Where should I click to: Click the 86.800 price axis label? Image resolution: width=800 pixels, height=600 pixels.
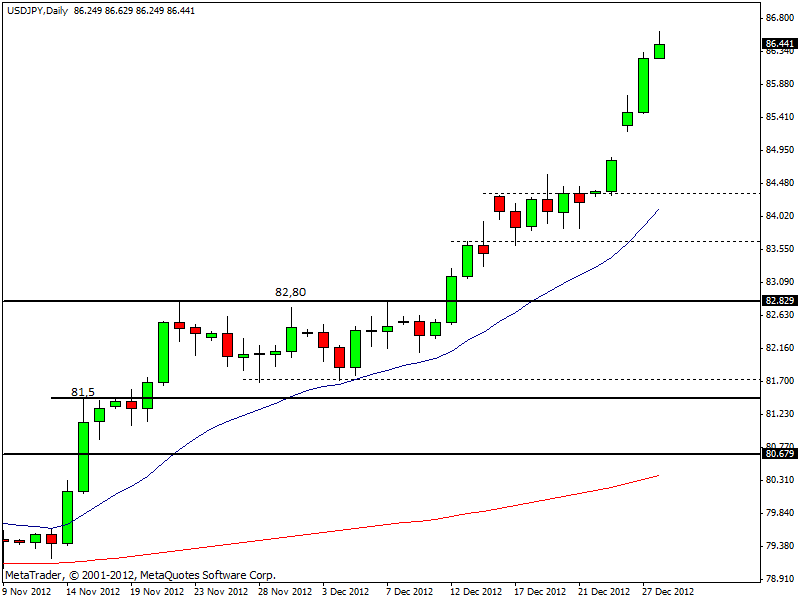779,18
